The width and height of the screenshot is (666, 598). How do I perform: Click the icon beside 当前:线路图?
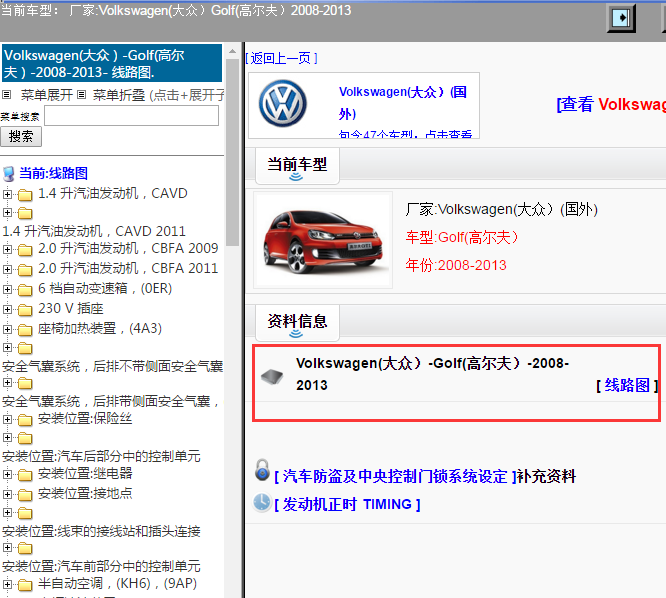point(8,174)
